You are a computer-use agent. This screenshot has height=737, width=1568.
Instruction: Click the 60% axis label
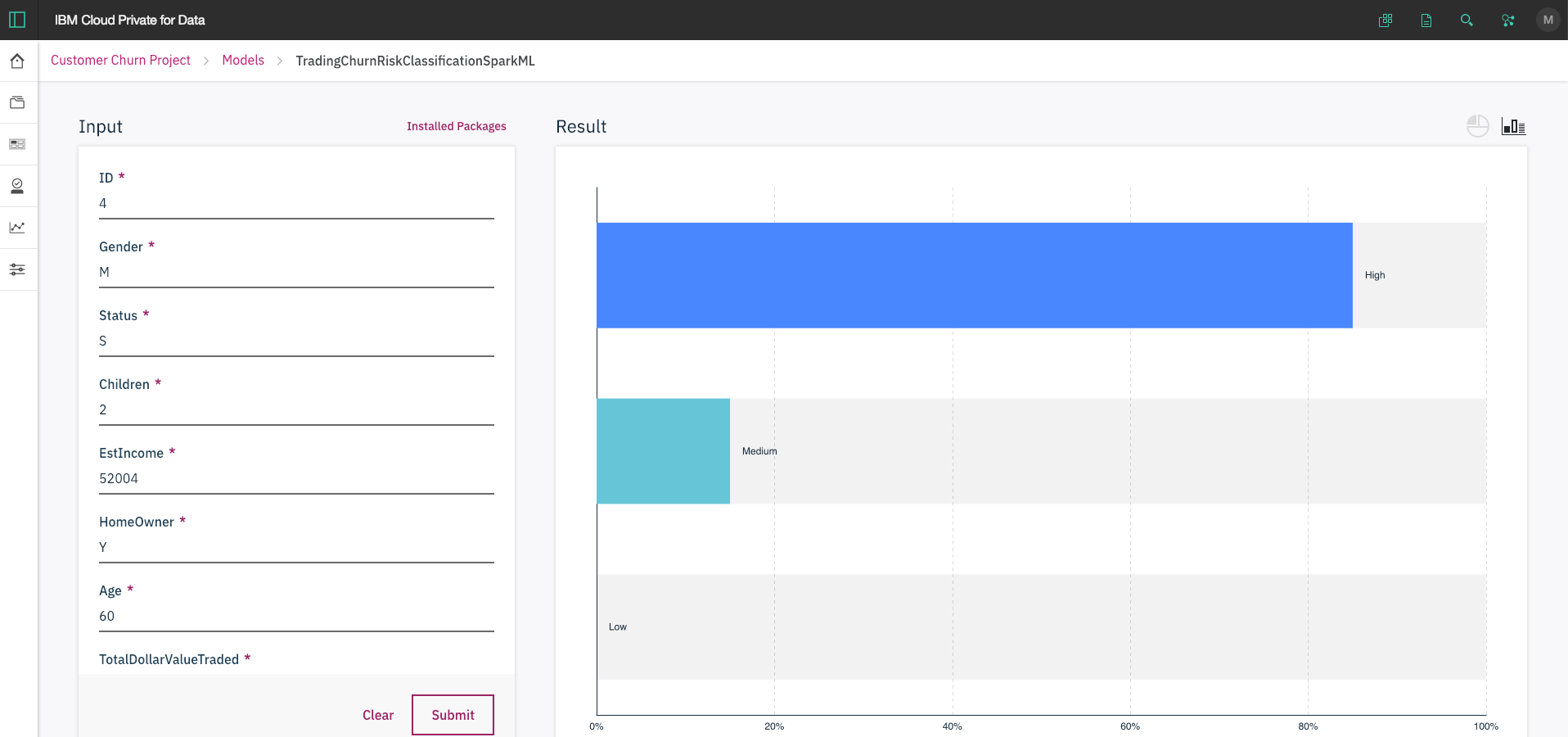pos(1130,726)
